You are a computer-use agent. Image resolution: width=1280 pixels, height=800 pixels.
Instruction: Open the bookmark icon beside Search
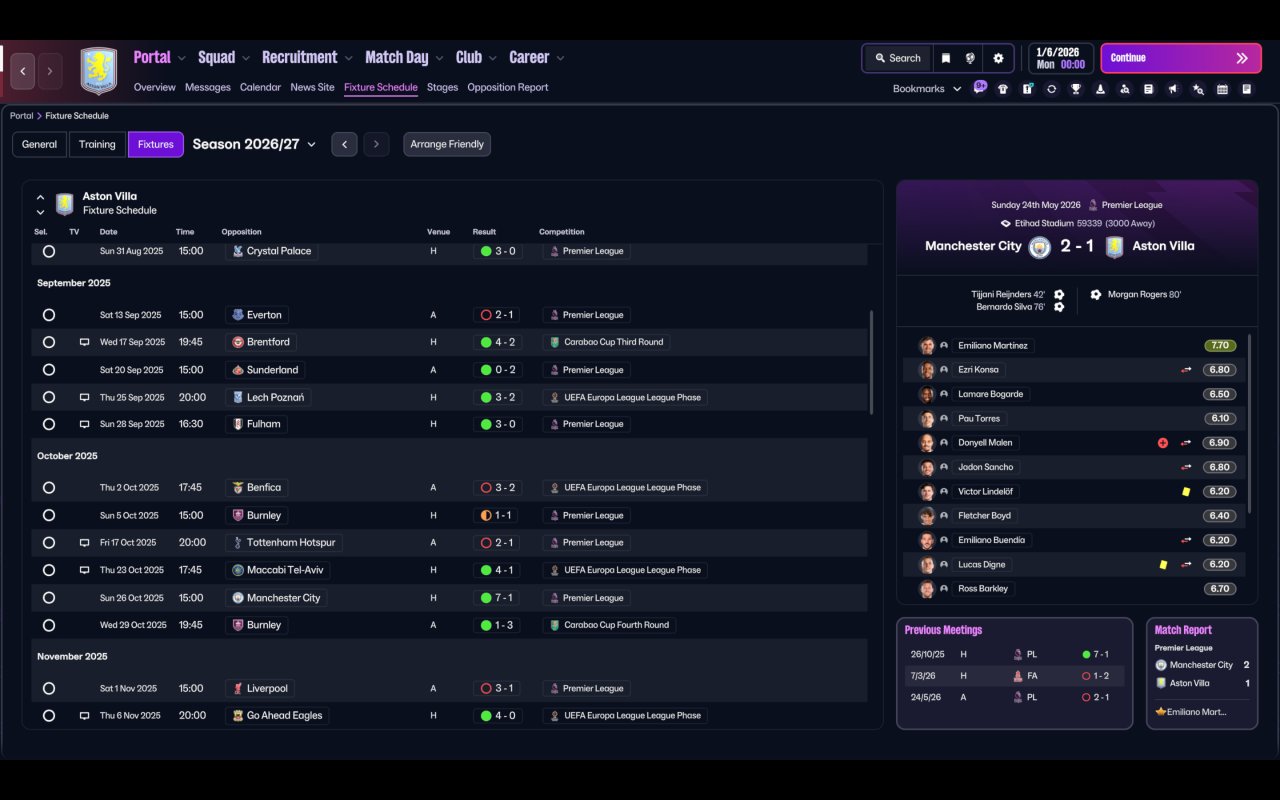coord(946,58)
